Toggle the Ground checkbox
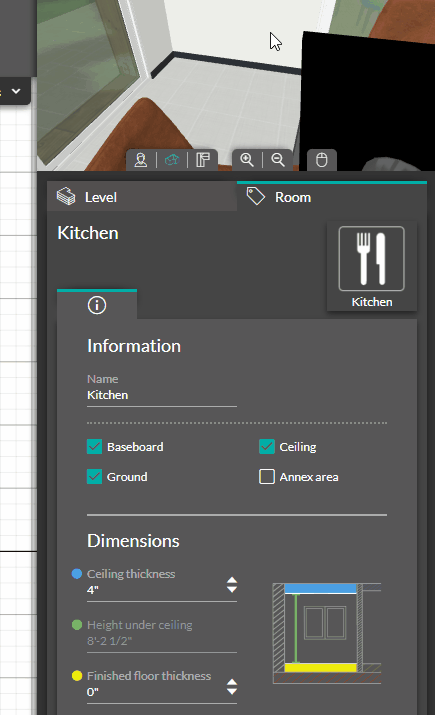435x715 pixels. tap(94, 477)
